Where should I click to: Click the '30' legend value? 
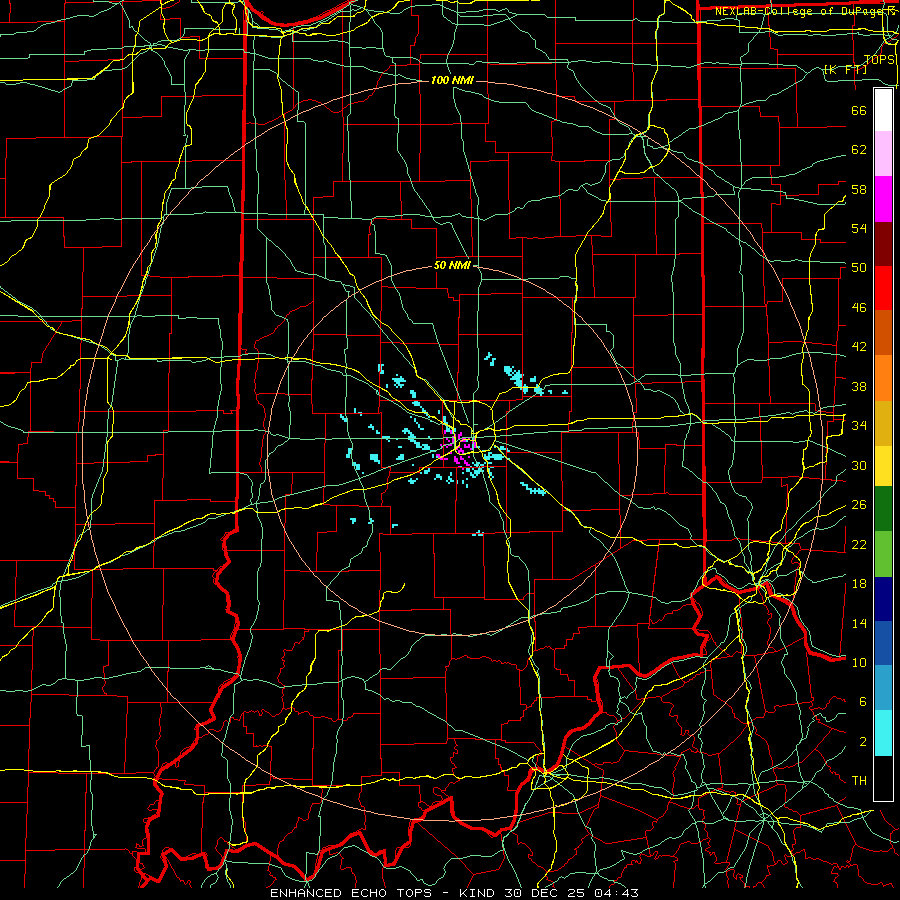point(859,465)
